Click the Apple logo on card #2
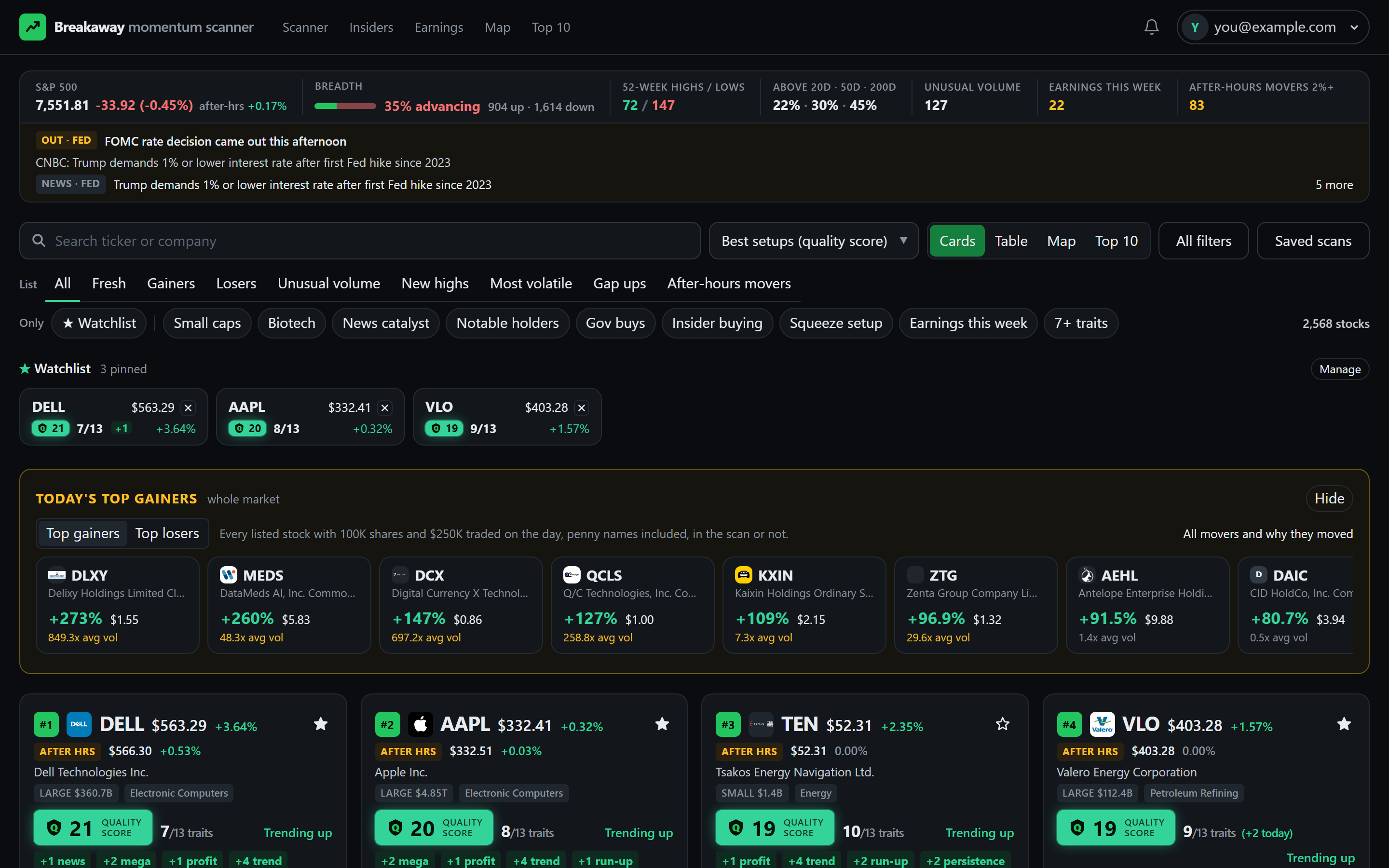 click(420, 724)
